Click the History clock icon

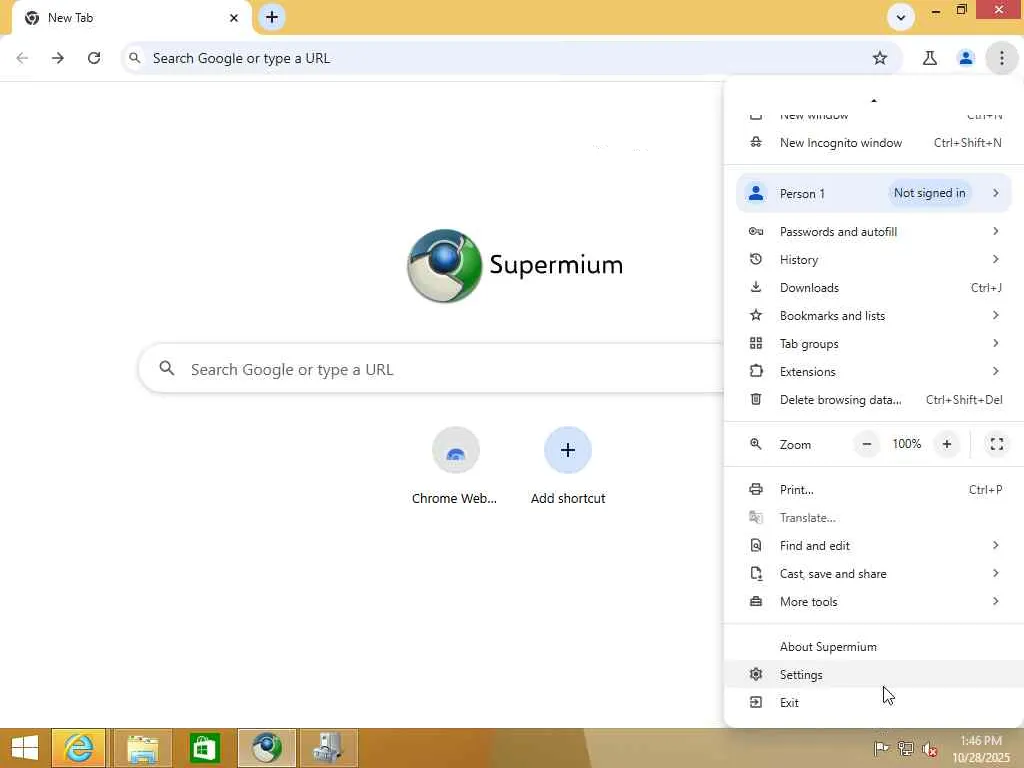(756, 259)
